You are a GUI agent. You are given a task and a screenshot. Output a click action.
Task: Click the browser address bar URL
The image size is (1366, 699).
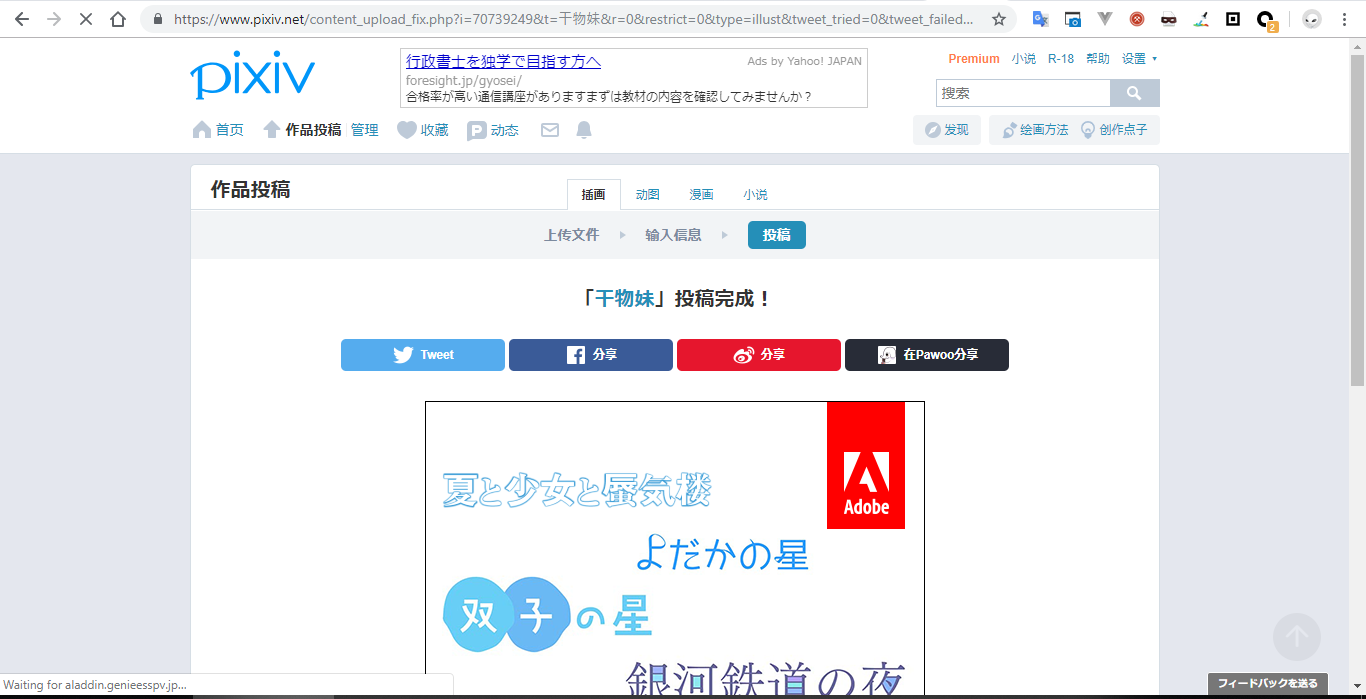tap(573, 19)
